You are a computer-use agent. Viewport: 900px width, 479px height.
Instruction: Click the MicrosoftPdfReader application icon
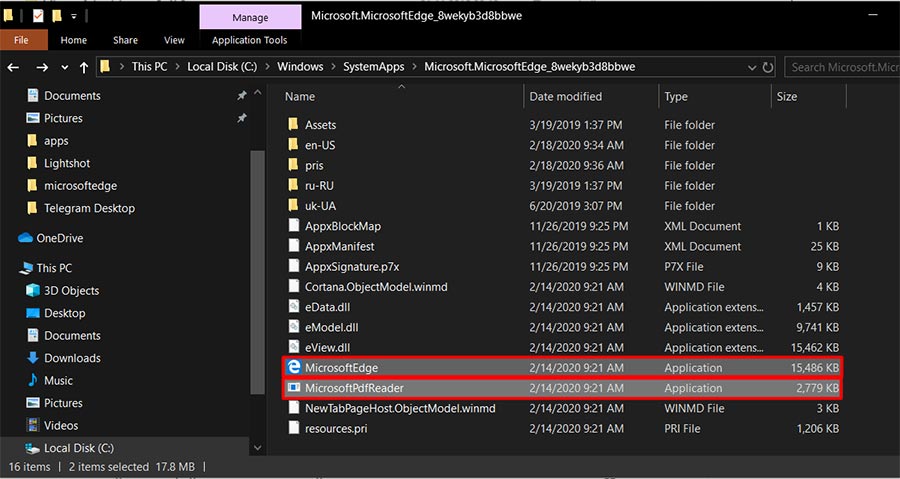(x=294, y=387)
